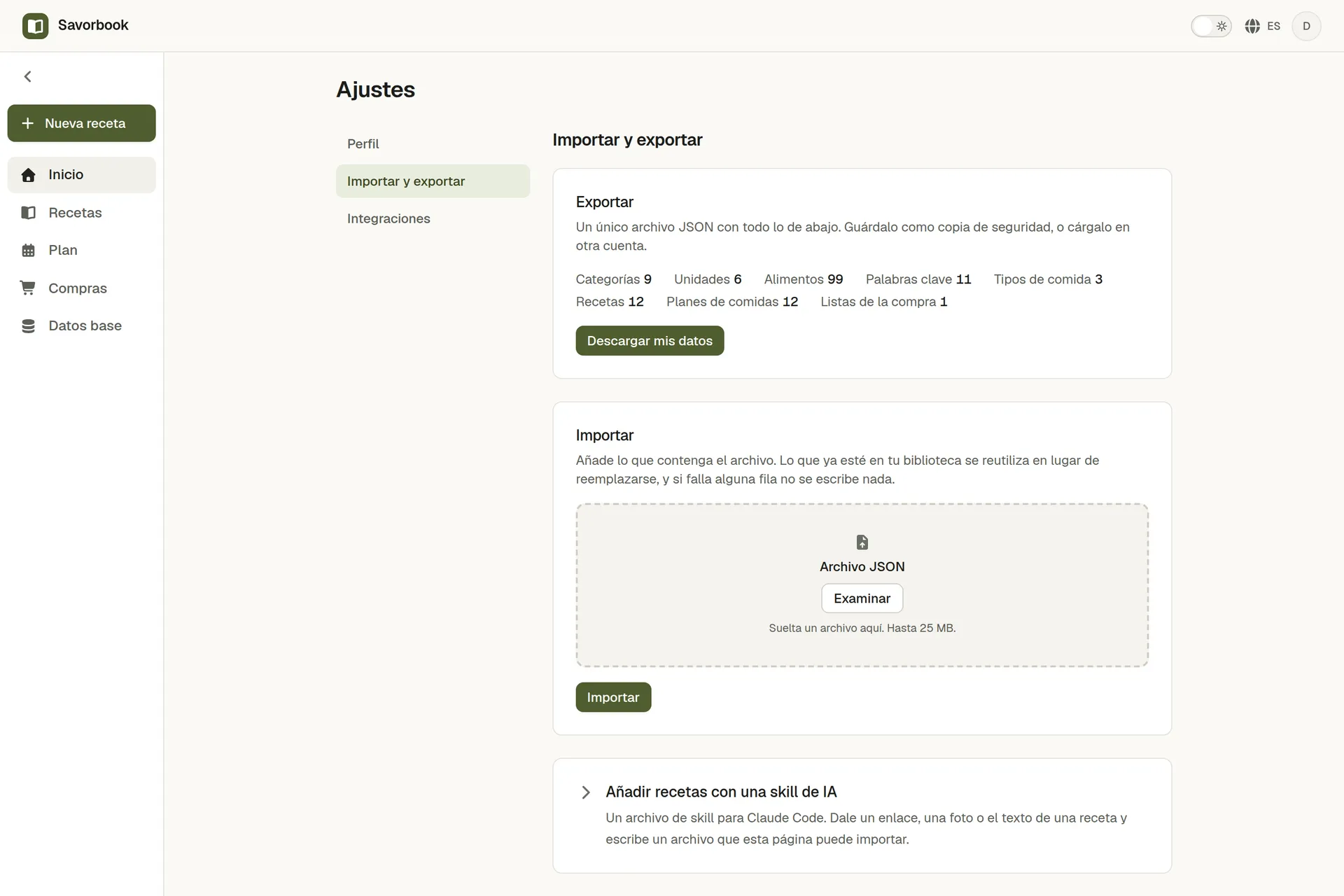Go to Recetas in the sidebar
The image size is (1344, 896).
click(81, 213)
